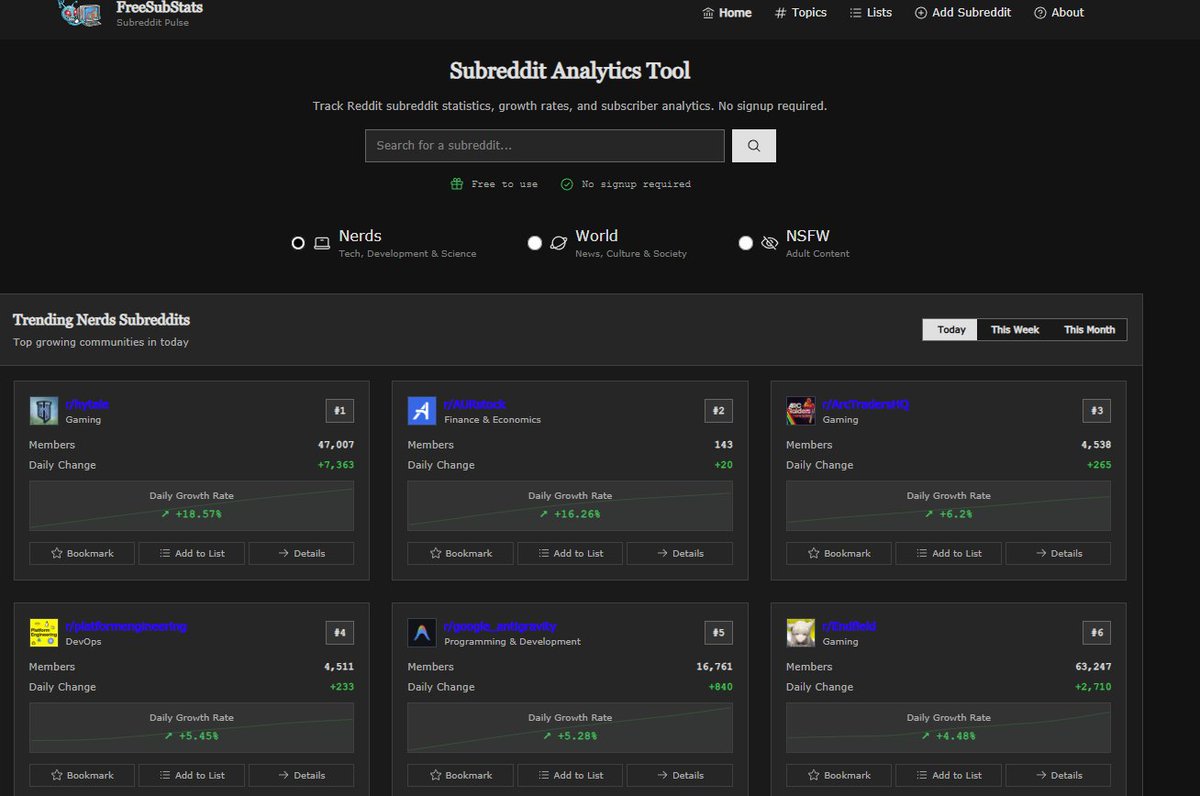Click the member count 63,247
This screenshot has height=796, width=1200.
point(1093,667)
